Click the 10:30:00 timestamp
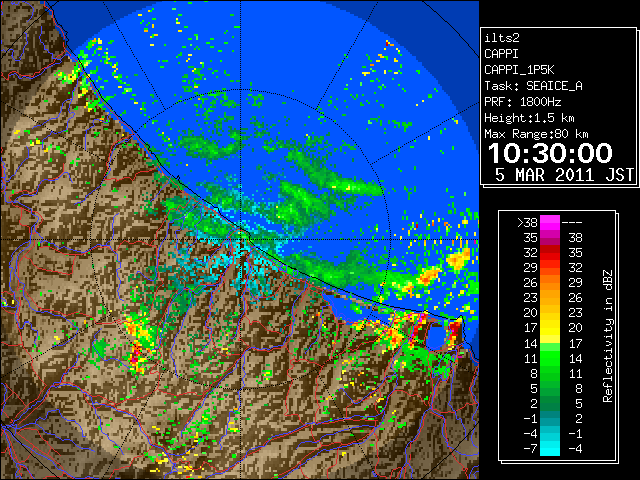640x480 pixels. tap(550, 153)
